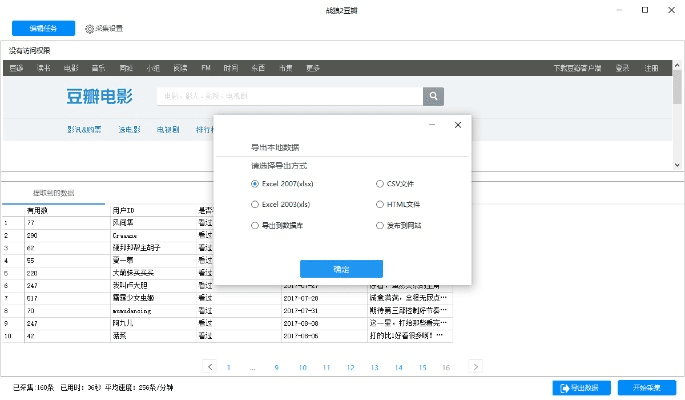Viewport: 685px width, 400px height.
Task: Open 时间 in Douban top navigation
Action: click(x=231, y=68)
